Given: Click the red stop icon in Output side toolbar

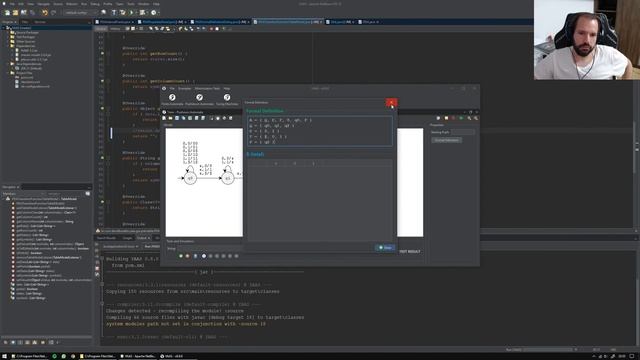Looking at the screenshot, I should (97, 268).
